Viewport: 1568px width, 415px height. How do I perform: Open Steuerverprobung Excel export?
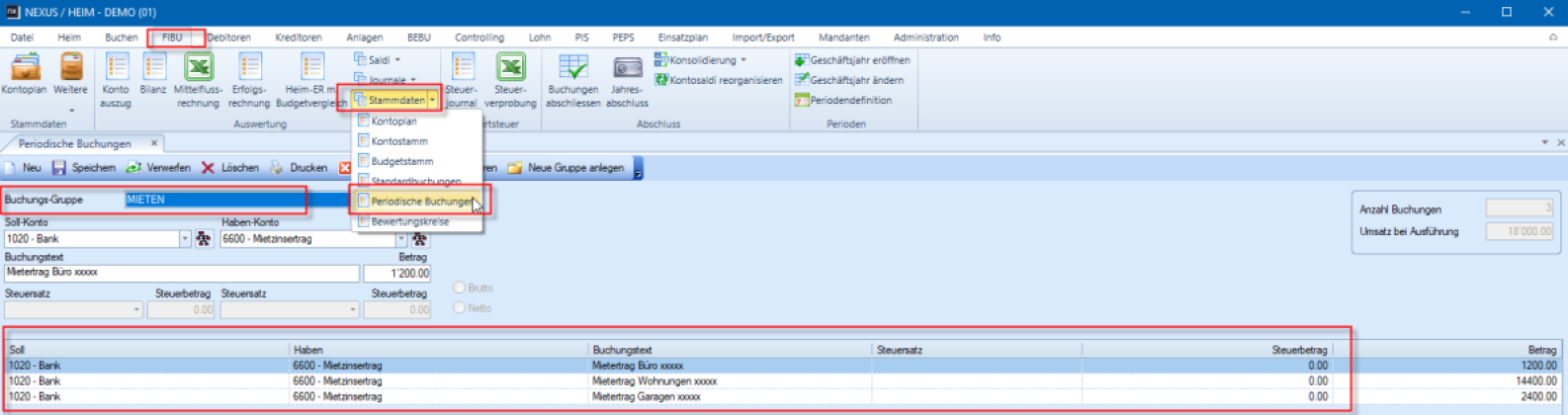tap(510, 79)
